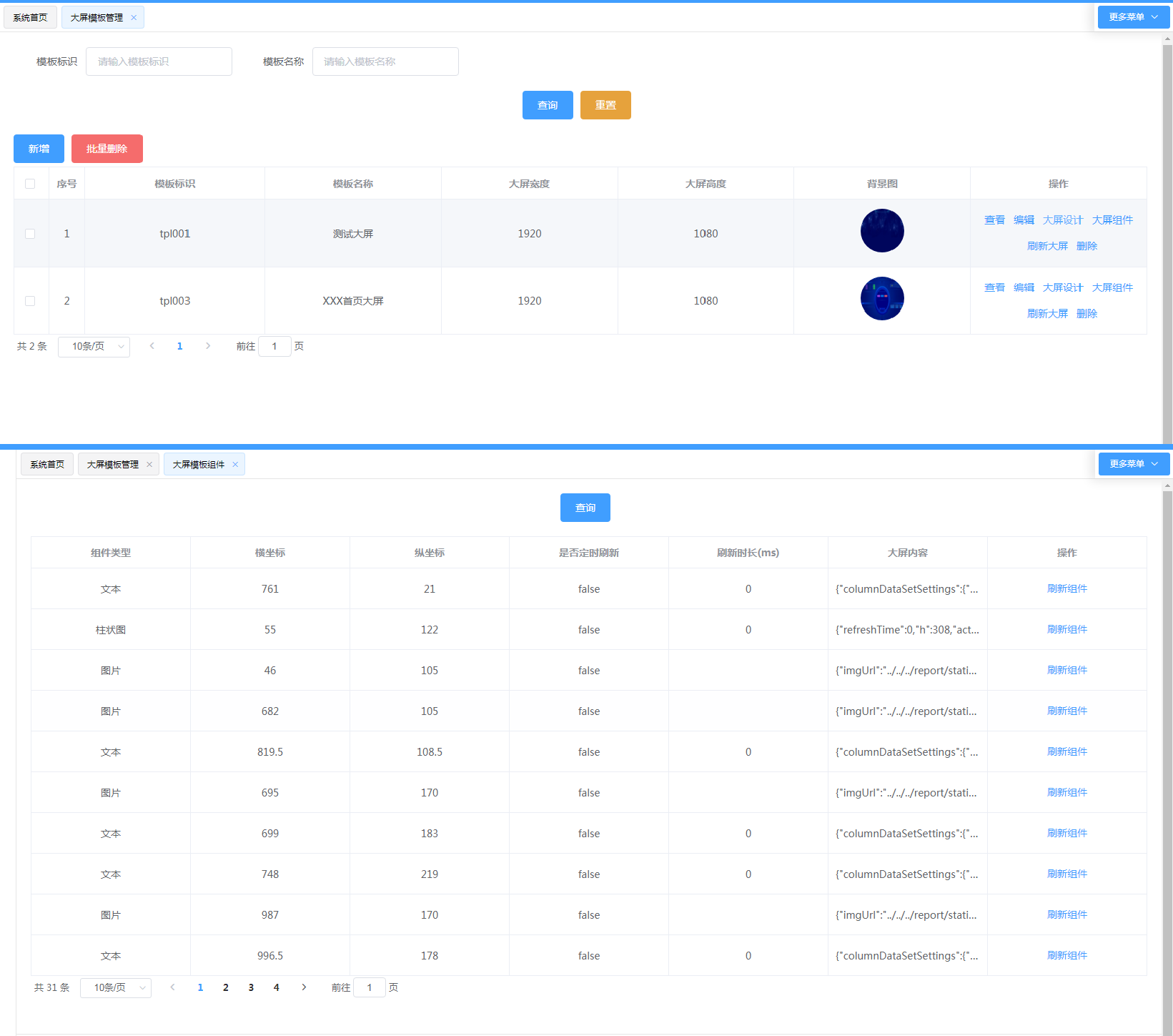Image resolution: width=1173 pixels, height=1036 pixels.
Task: Click 刷新大屏 for tpl001
Action: pos(1047,246)
